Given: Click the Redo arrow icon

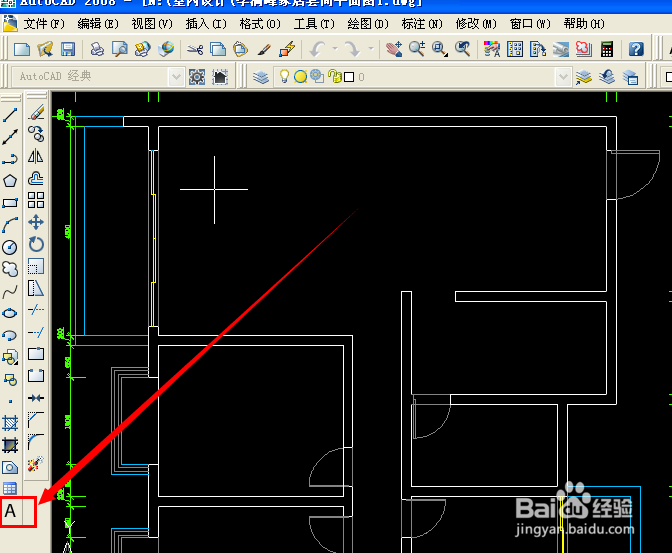Looking at the screenshot, I should (x=353, y=49).
